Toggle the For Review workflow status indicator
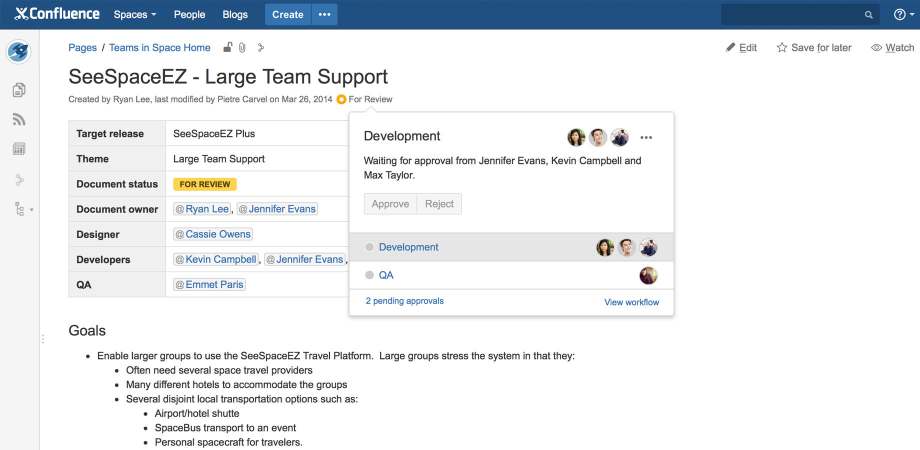920x450 pixels. 366,99
